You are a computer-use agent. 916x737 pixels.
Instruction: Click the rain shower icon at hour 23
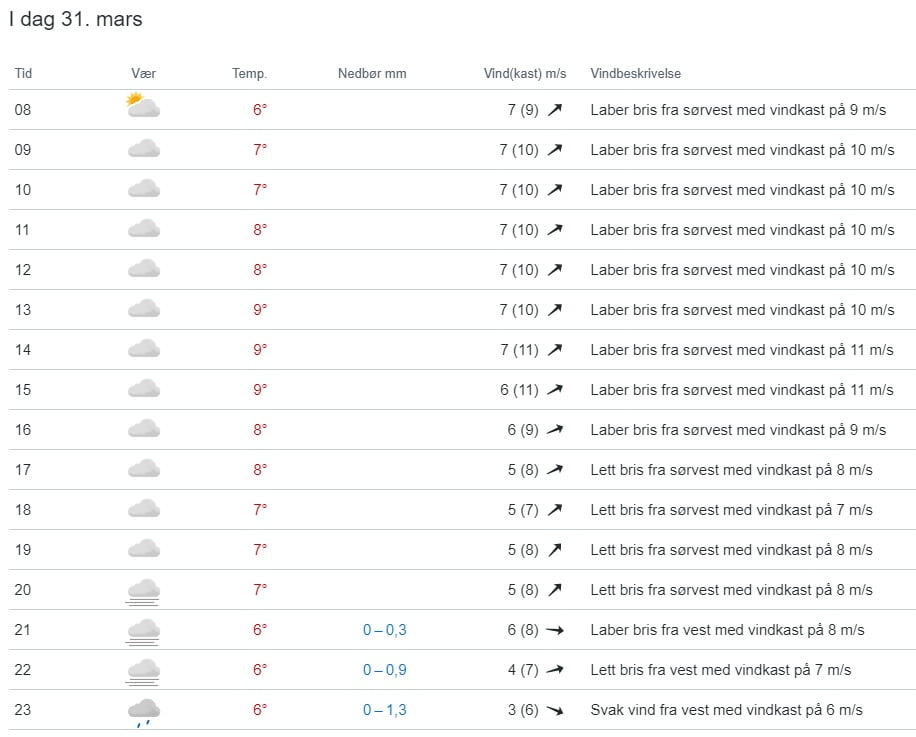tap(143, 711)
